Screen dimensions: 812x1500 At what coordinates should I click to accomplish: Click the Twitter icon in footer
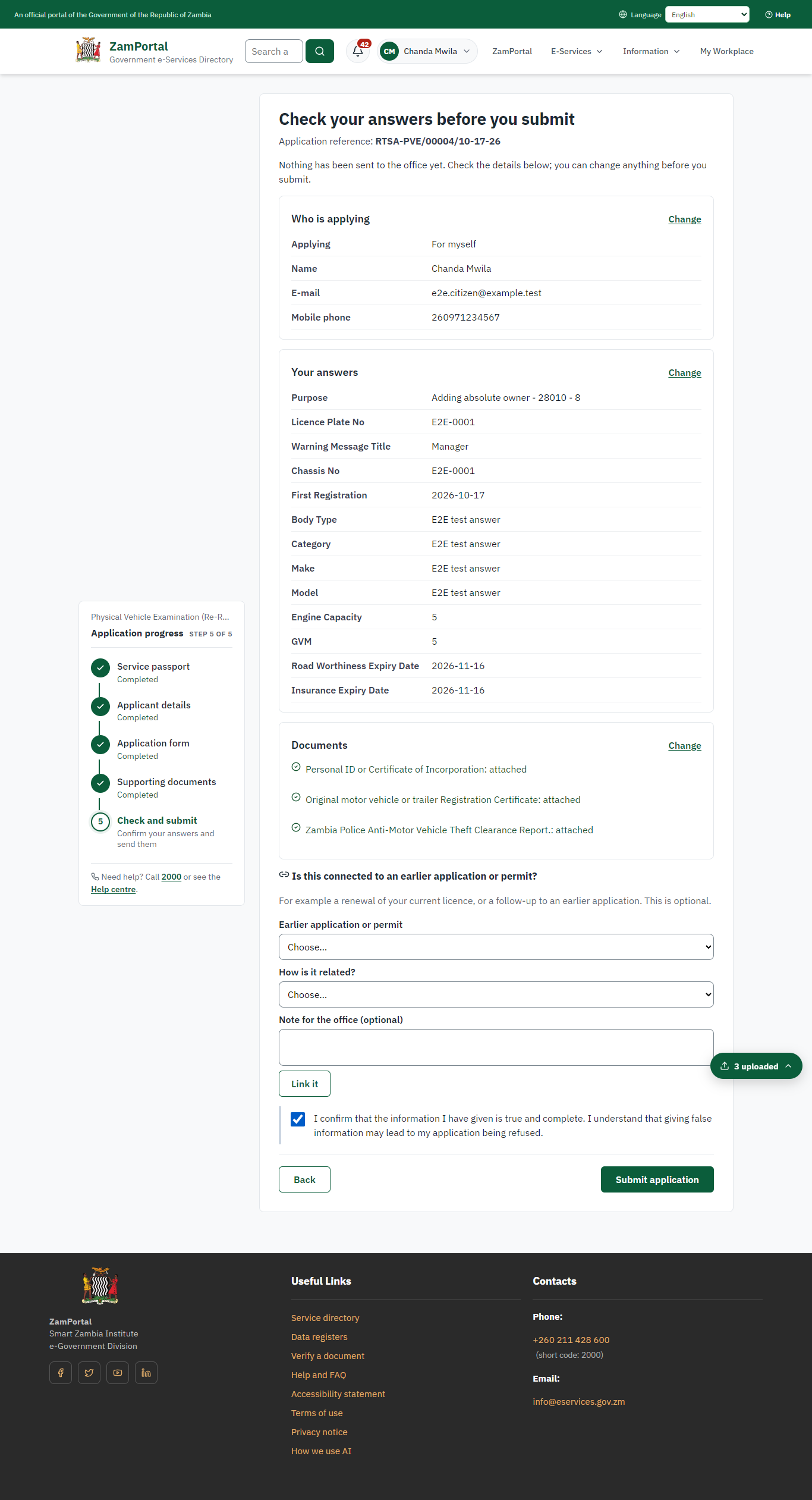tap(89, 1373)
